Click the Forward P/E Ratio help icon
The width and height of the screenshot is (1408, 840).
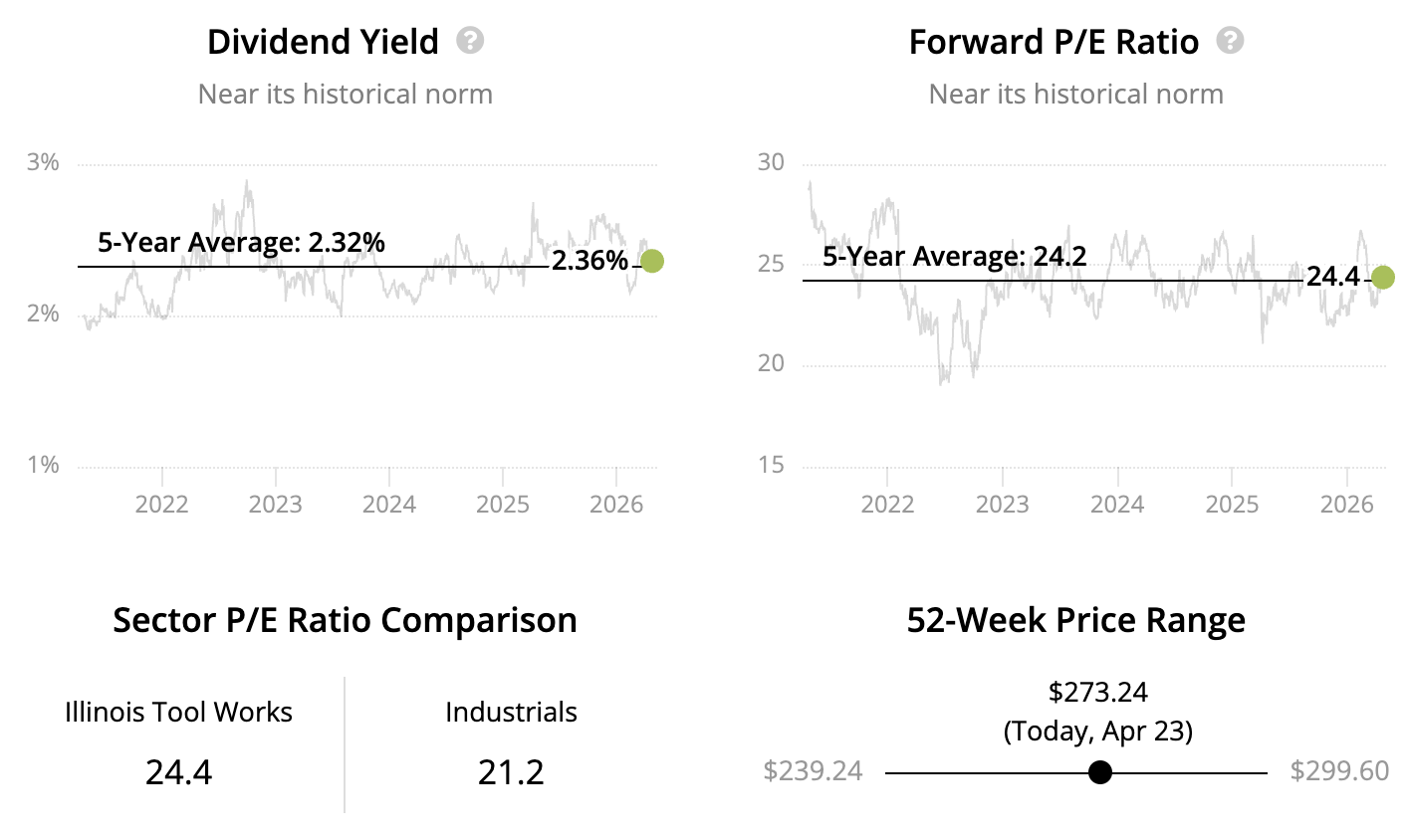coord(1231,41)
